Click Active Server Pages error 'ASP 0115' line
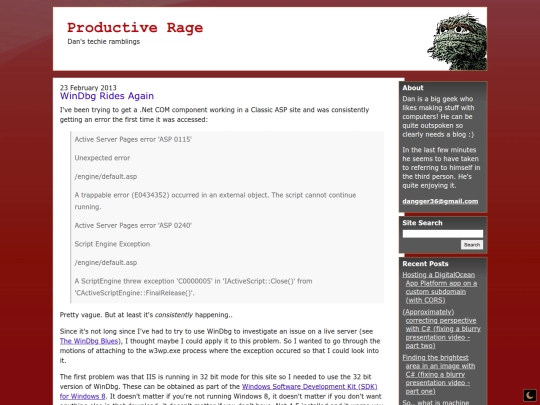This screenshot has height=405, width=540. pos(133,139)
